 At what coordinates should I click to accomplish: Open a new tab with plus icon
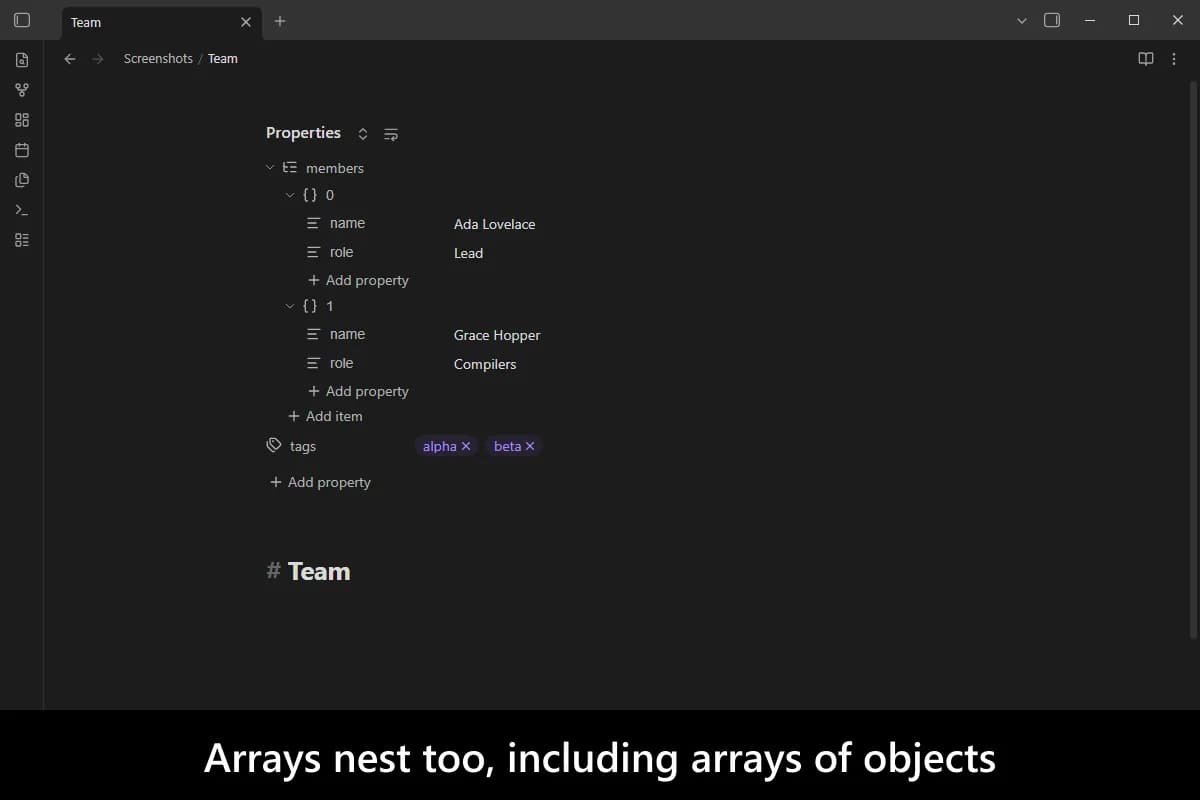[x=280, y=21]
